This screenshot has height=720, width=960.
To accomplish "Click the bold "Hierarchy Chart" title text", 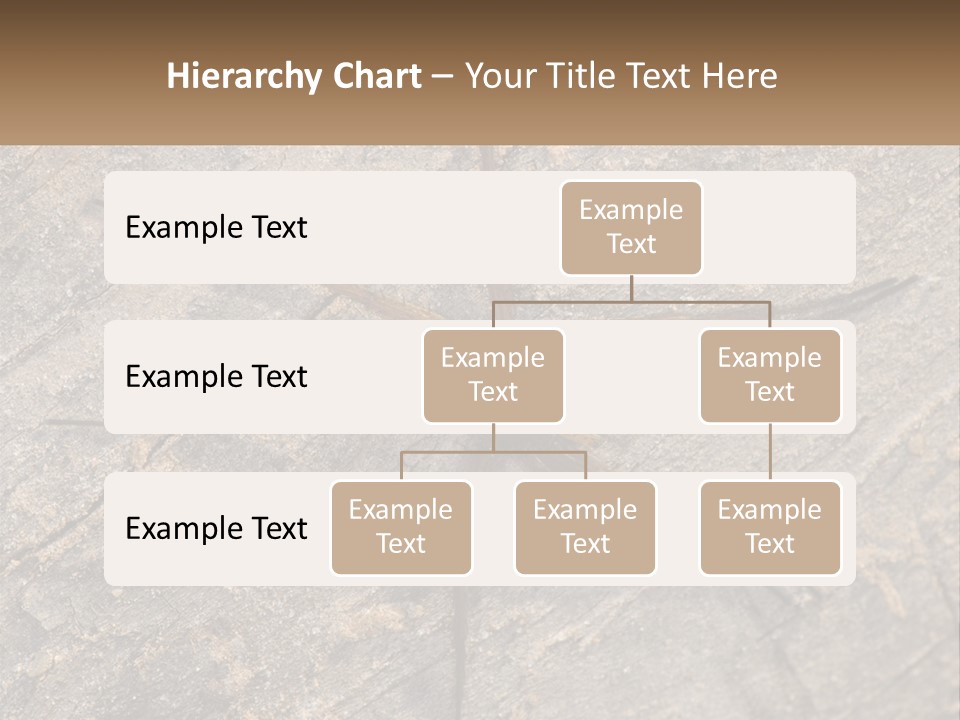I will 293,76.
